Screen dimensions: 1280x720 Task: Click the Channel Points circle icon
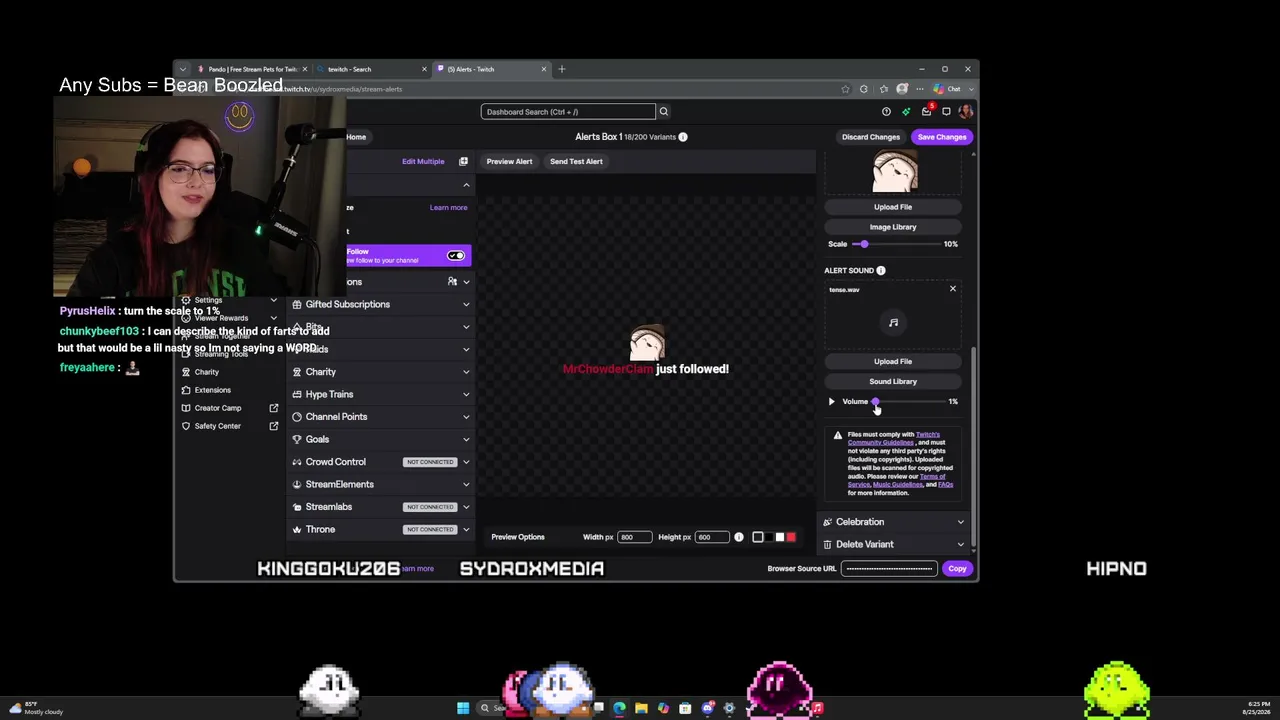click(x=297, y=417)
